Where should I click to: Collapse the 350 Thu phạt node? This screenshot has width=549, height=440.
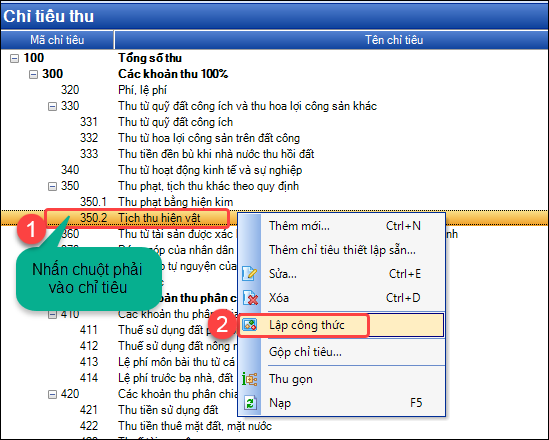[x=52, y=186]
